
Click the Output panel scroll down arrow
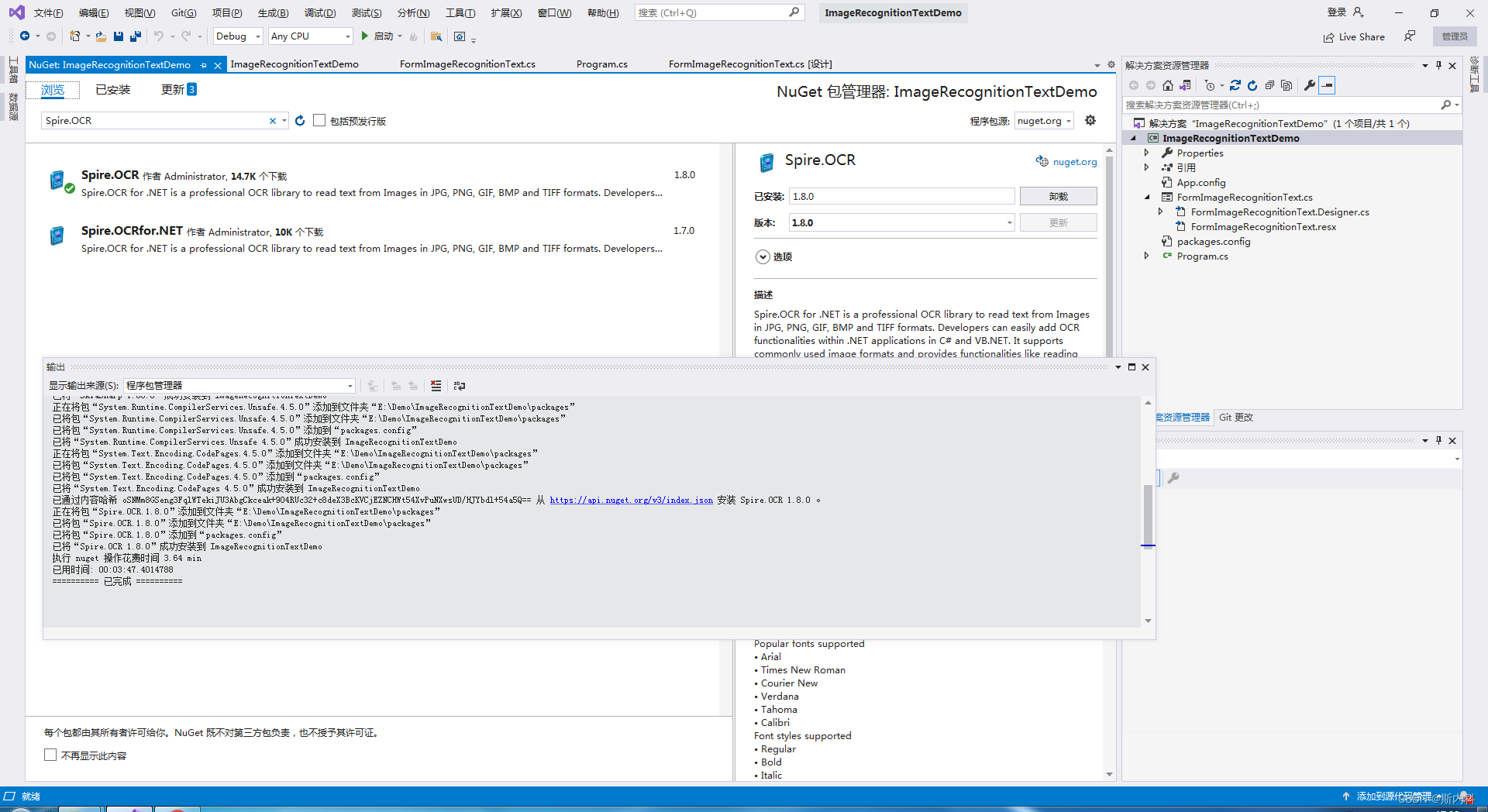click(x=1148, y=621)
